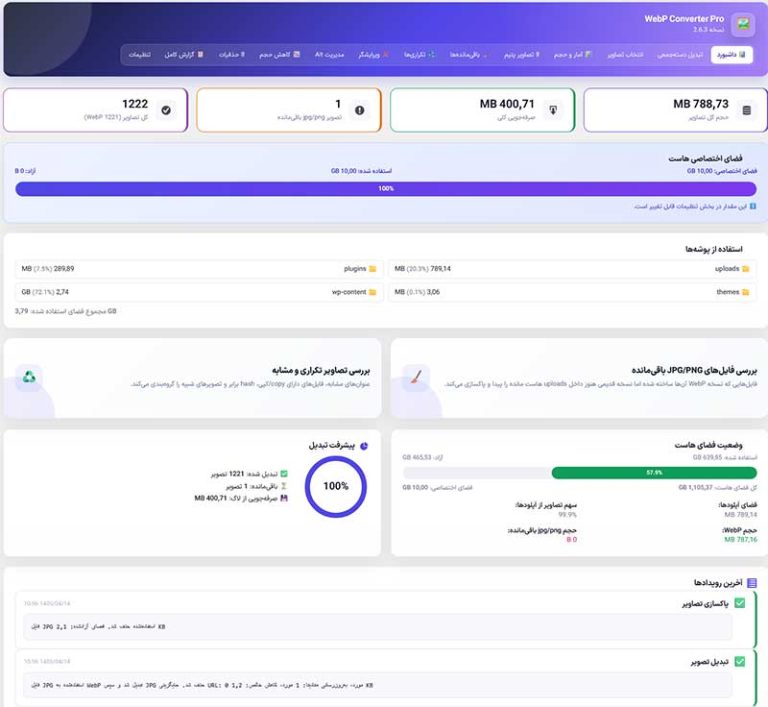Viewport: 768px width, 707px height.
Task: Open the تکراری‌ها tab
Action: pyautogui.click(x=419, y=55)
